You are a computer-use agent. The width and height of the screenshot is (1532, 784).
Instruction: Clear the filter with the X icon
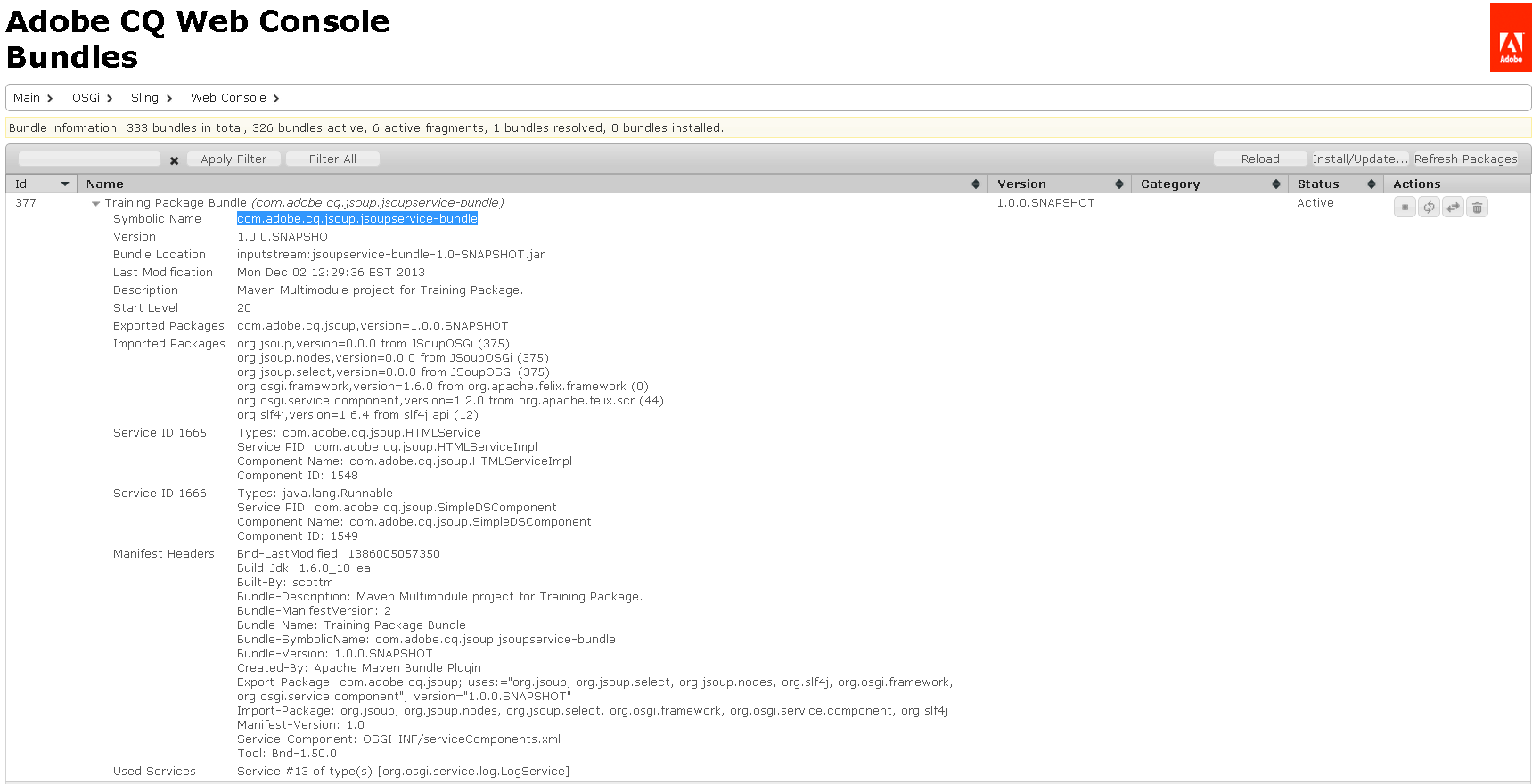point(174,160)
